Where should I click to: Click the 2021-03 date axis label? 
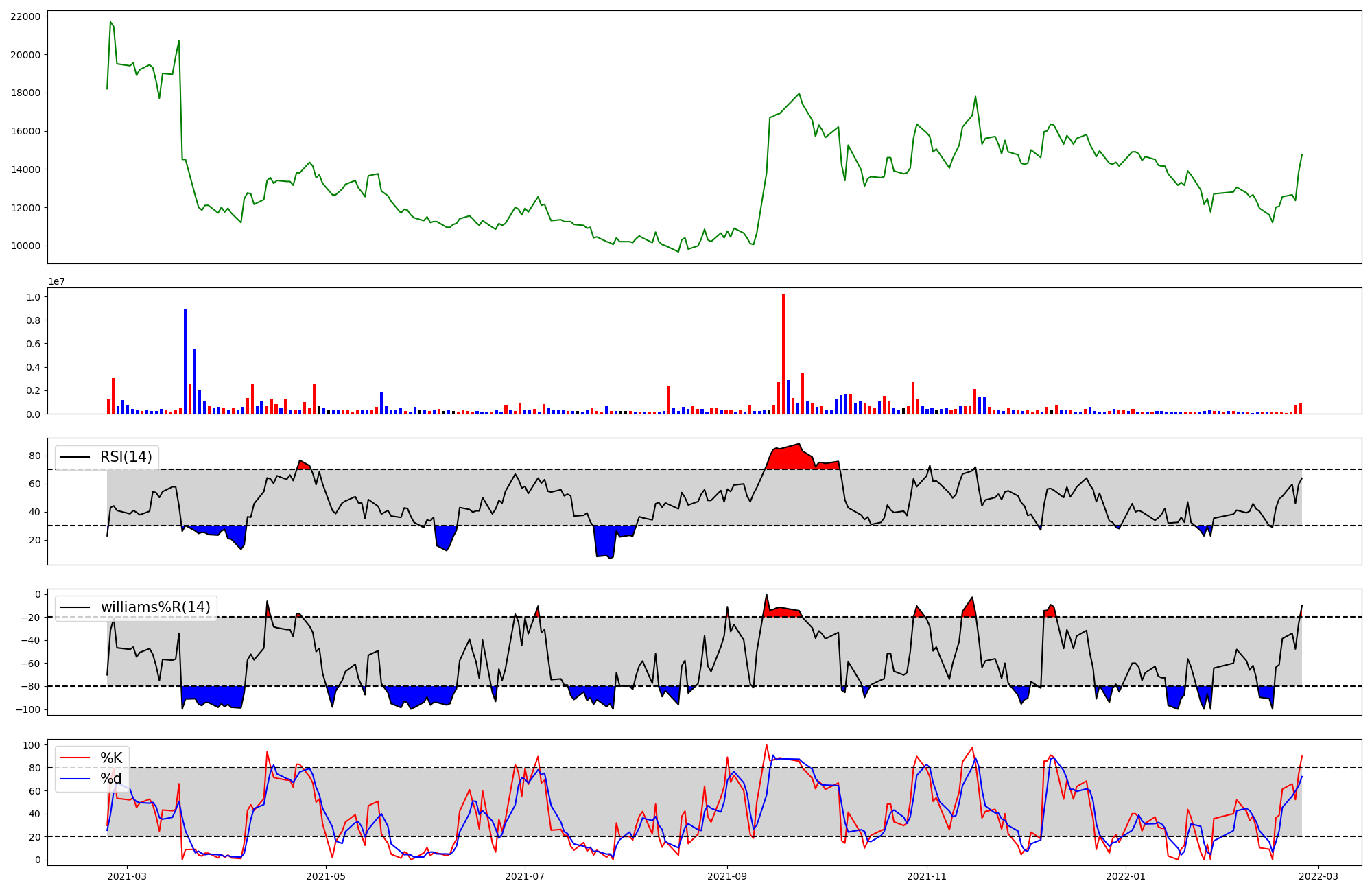pos(127,876)
